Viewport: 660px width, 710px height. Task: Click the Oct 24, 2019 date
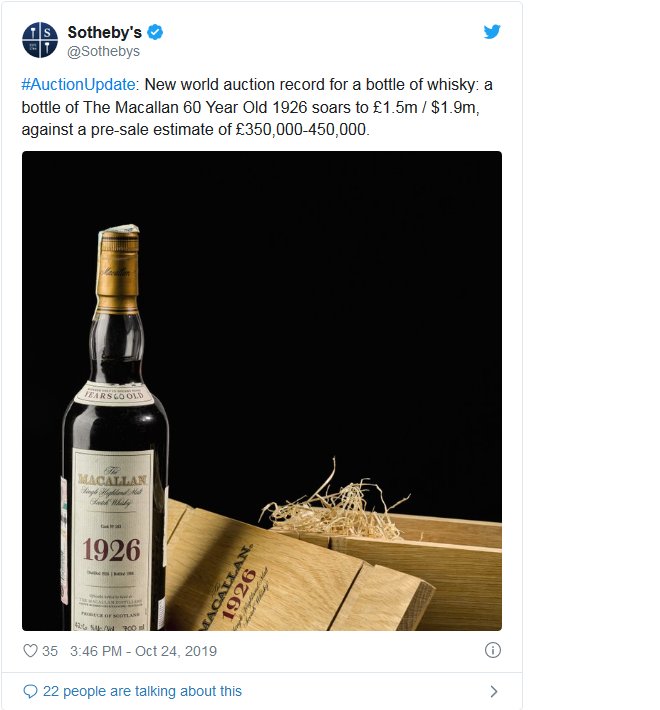176,651
